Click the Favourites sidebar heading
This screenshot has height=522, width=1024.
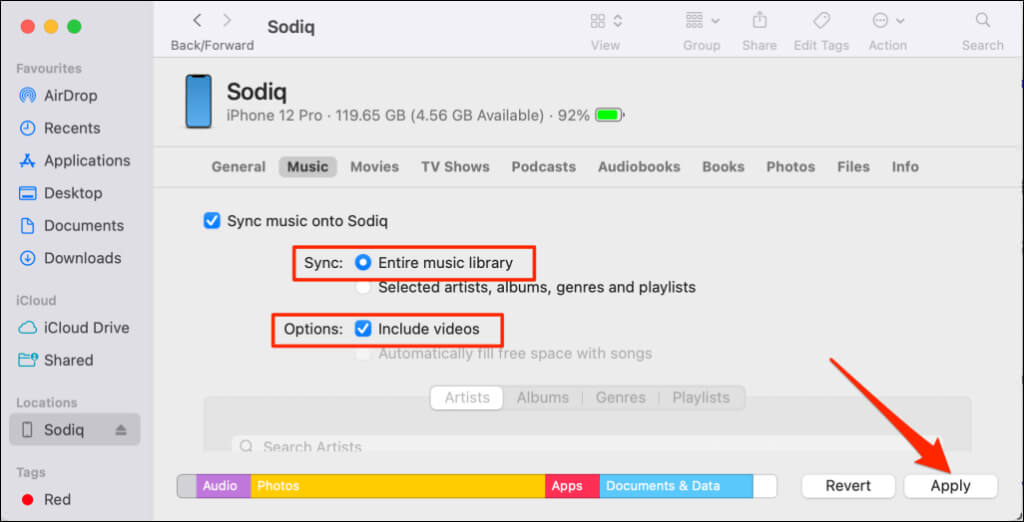[x=49, y=69]
